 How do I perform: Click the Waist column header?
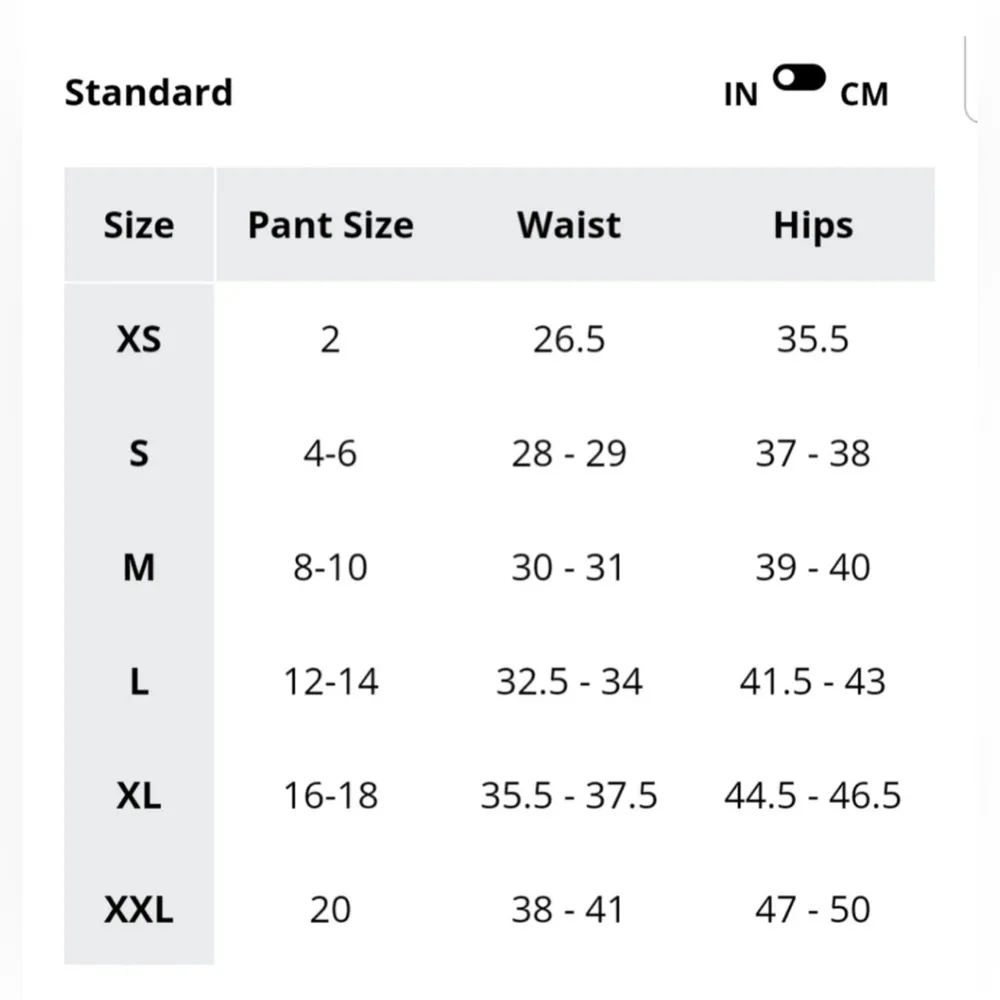point(569,225)
